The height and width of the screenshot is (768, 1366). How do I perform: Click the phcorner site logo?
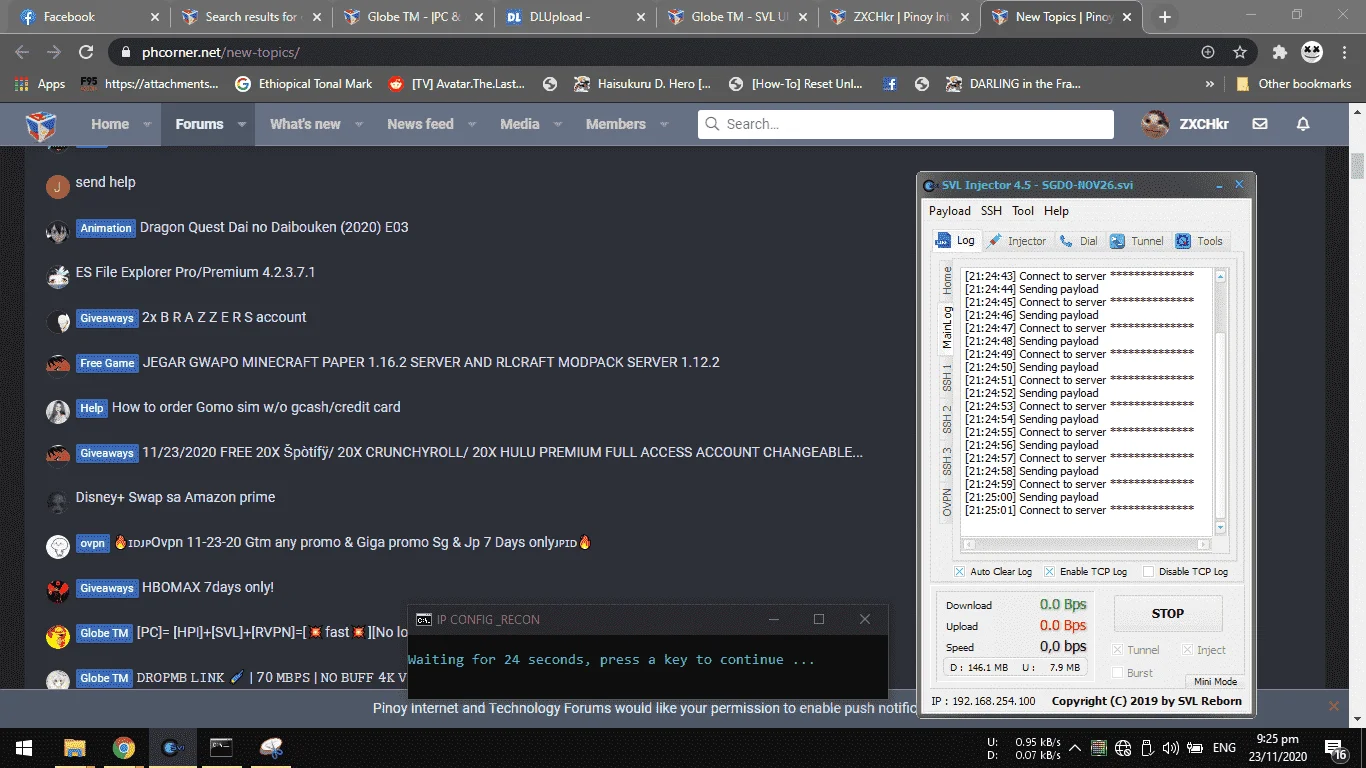41,125
